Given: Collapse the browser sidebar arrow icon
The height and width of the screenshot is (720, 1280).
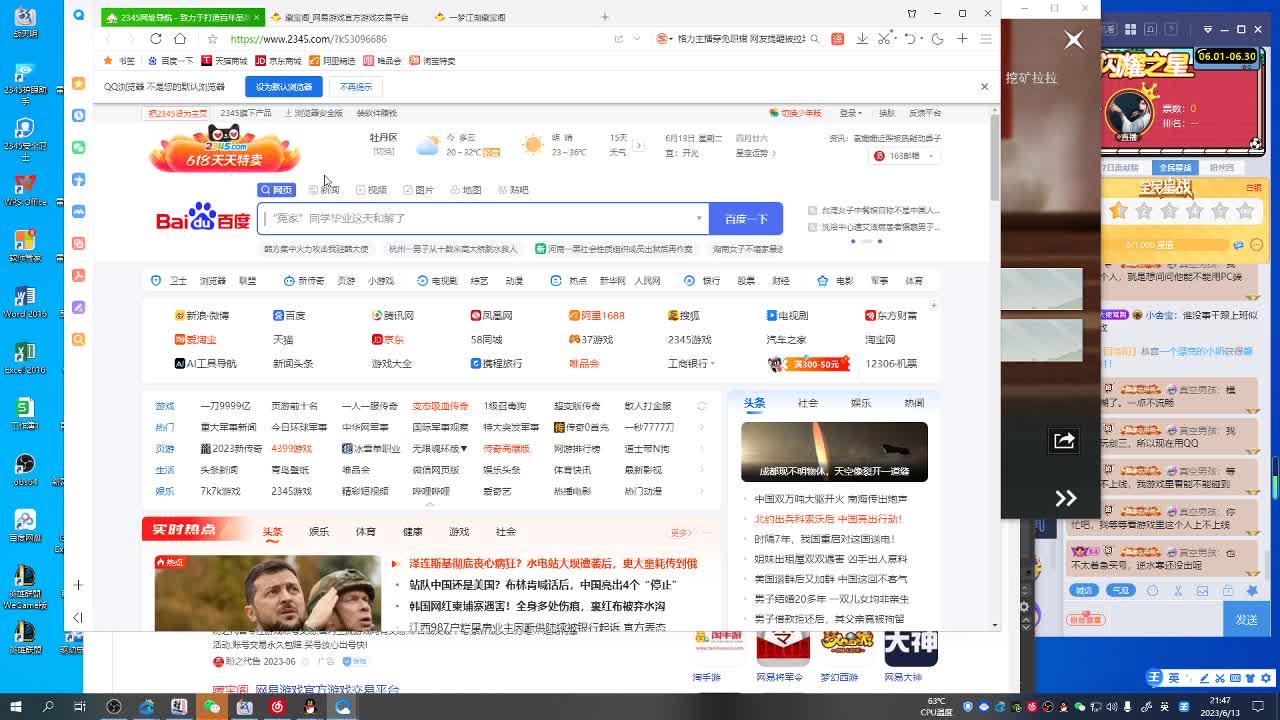Looking at the screenshot, I should tap(78, 618).
